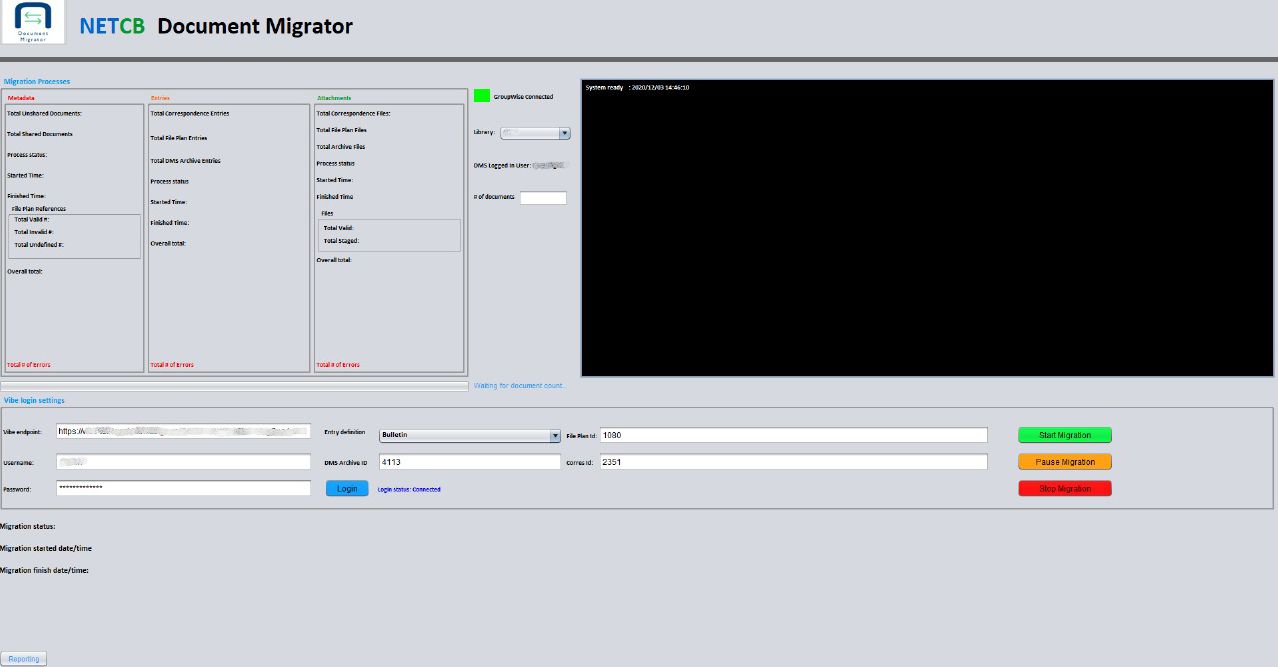Focus the # of documents field

click(543, 198)
